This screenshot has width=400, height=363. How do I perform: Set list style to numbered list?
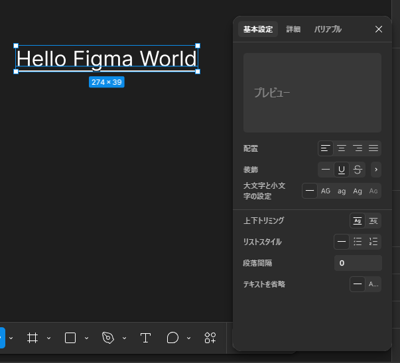373,242
